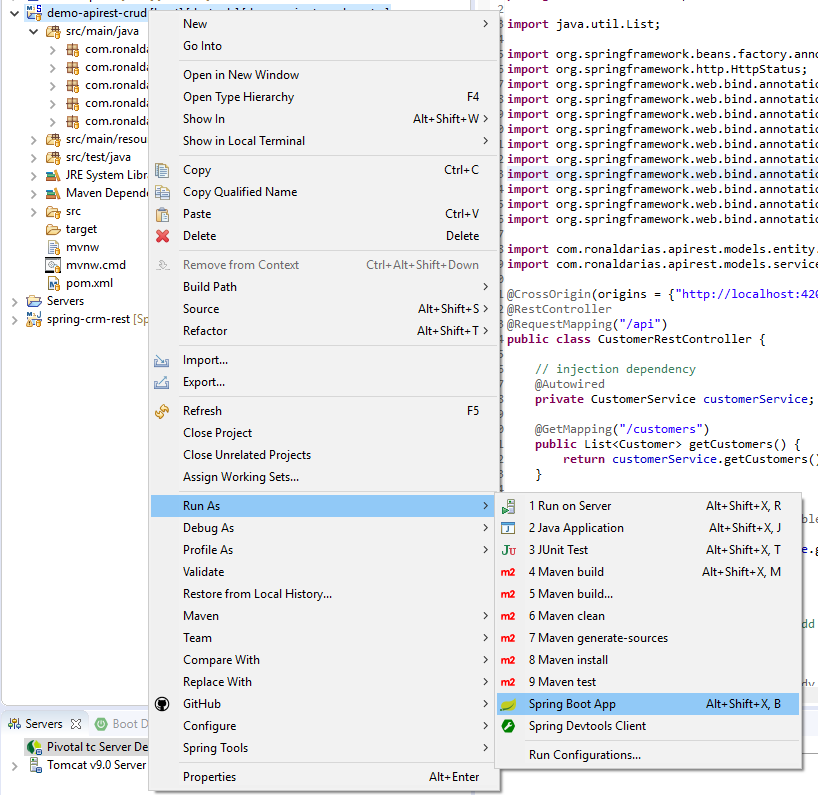This screenshot has height=795, width=818.
Task: Expand the JRE System Library node
Action: click(33, 176)
